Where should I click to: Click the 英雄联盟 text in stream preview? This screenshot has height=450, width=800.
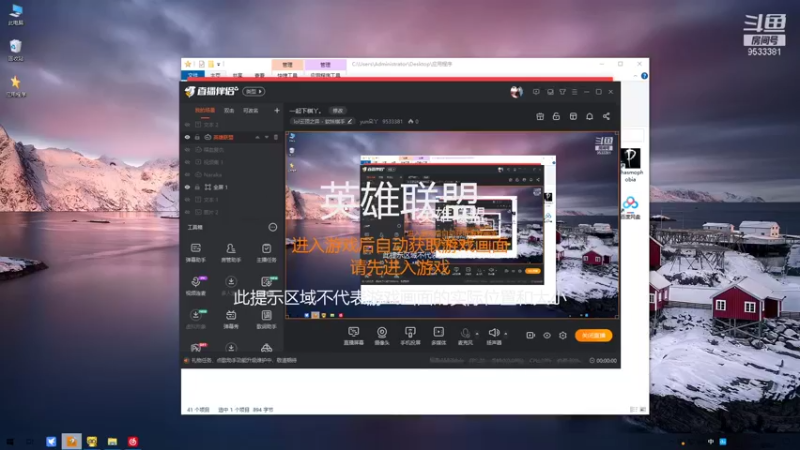[x=399, y=200]
